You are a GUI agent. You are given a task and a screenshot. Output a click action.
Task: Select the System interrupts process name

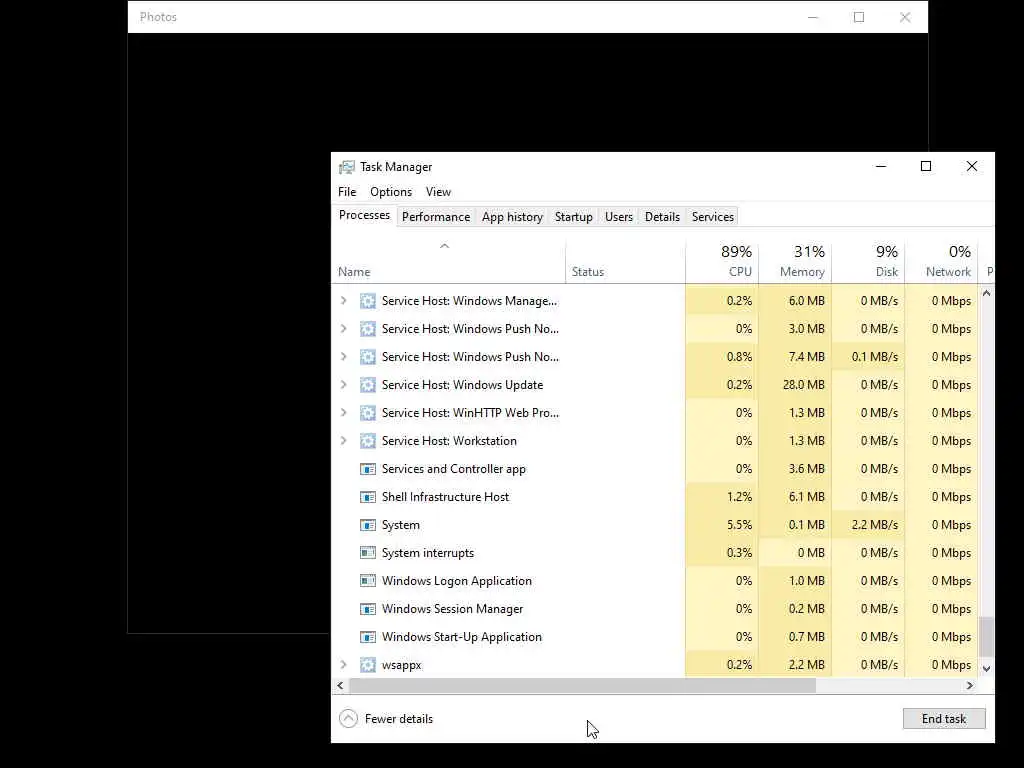[x=428, y=553]
